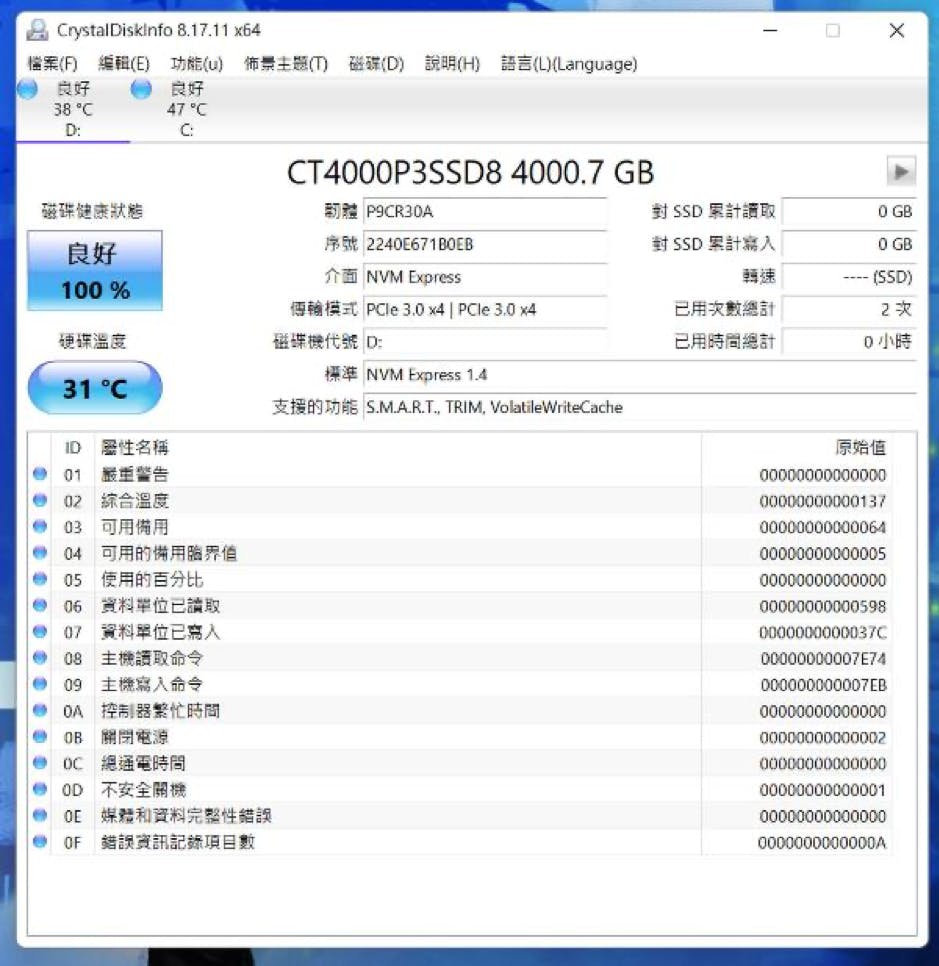
Task: Click the disk title CT4000P3SSD8 4000.7 GB
Action: 470,172
